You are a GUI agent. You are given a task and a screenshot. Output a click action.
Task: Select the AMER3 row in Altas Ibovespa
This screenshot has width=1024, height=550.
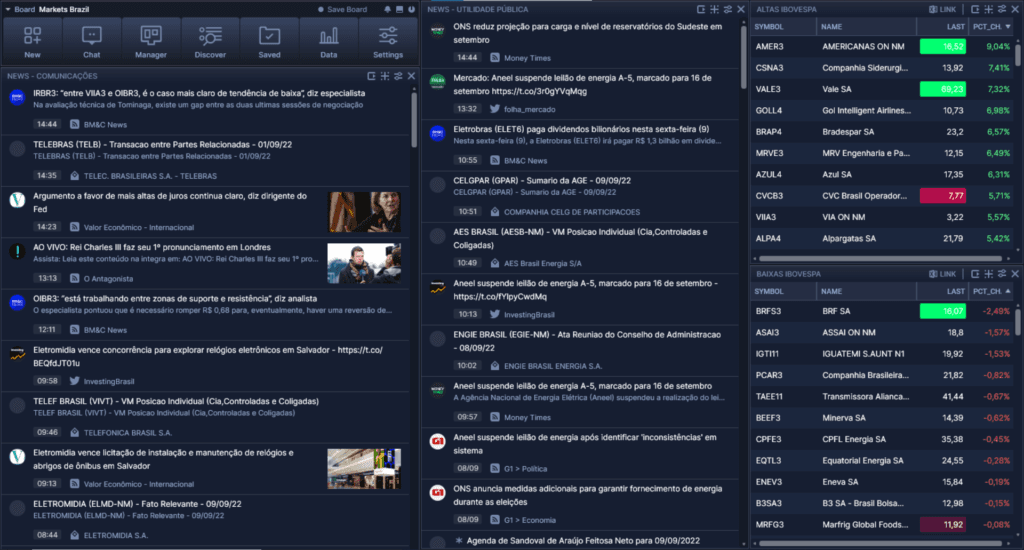(882, 46)
